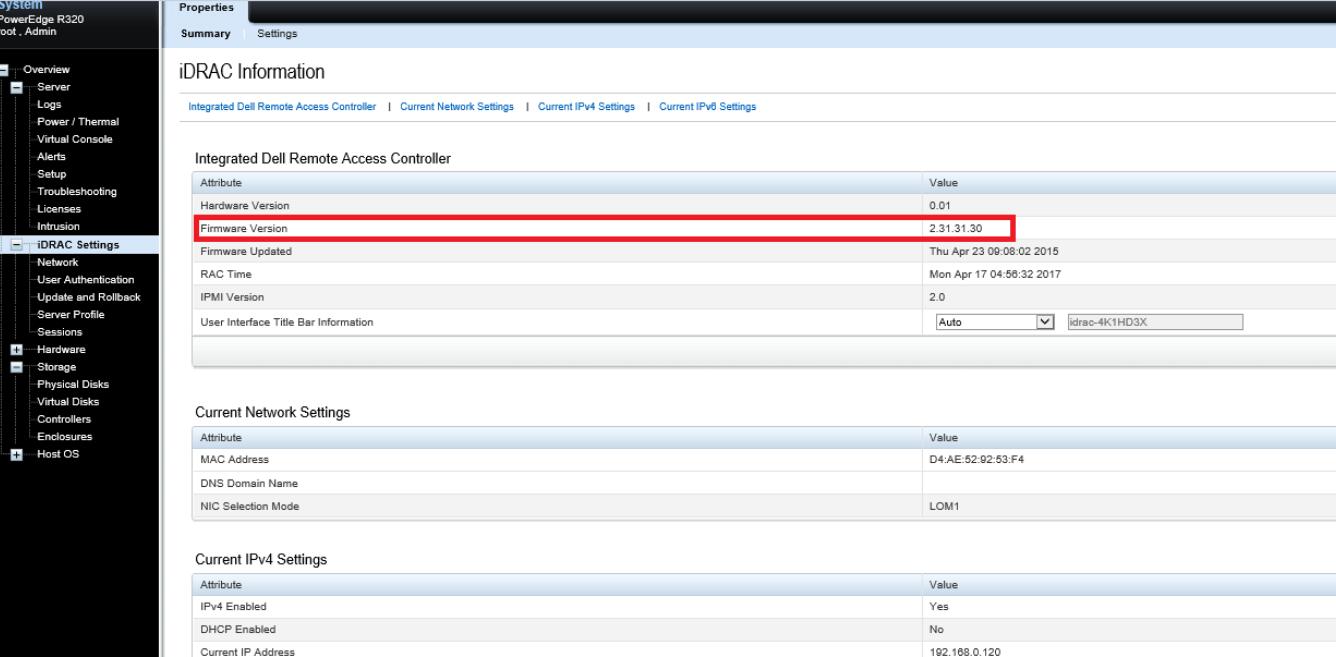Screen dimensions: 1336x657
Task: Select Server in the navigation tree
Action: point(53,87)
